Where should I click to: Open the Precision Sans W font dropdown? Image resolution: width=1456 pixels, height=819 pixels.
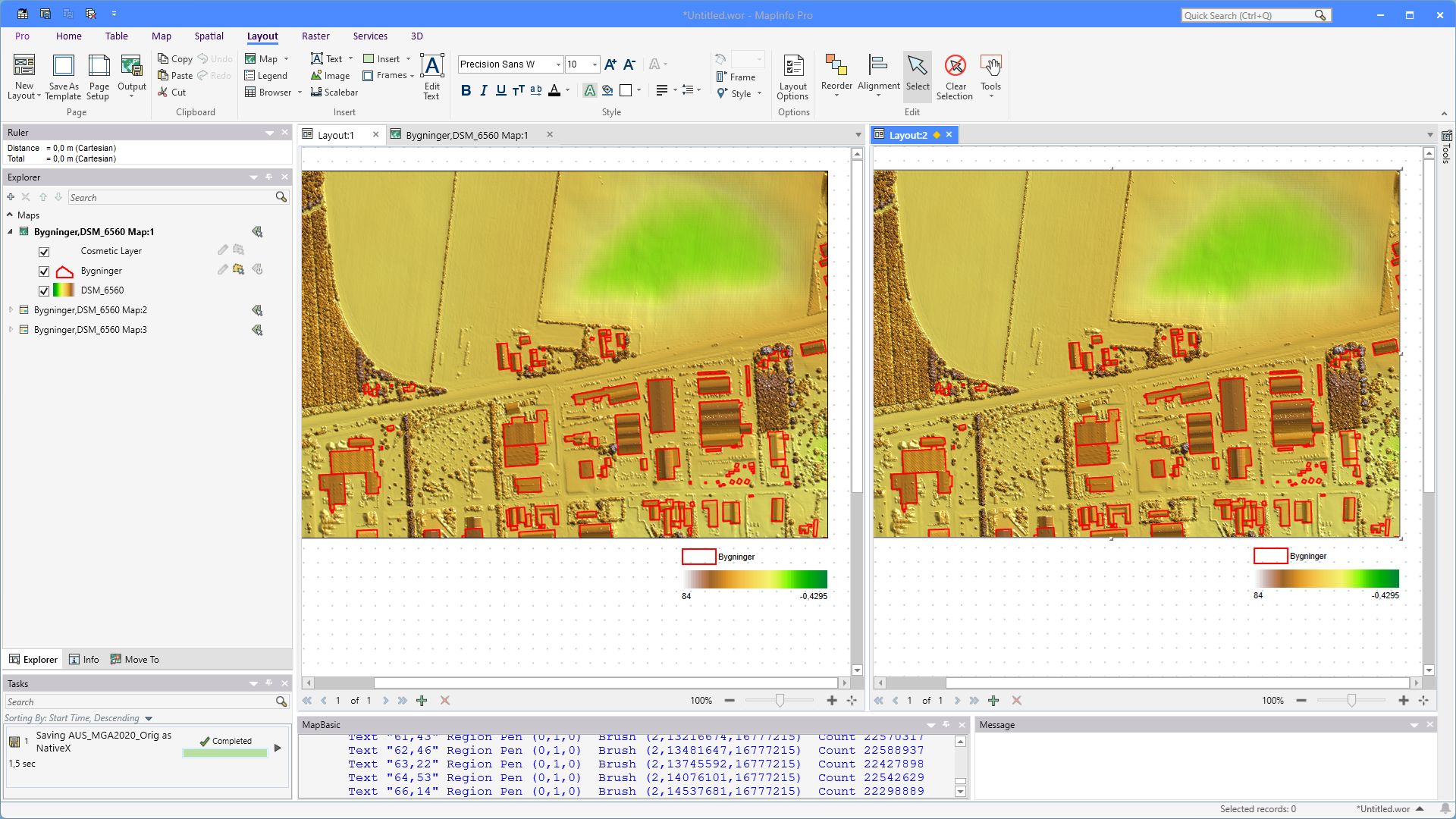pos(558,64)
